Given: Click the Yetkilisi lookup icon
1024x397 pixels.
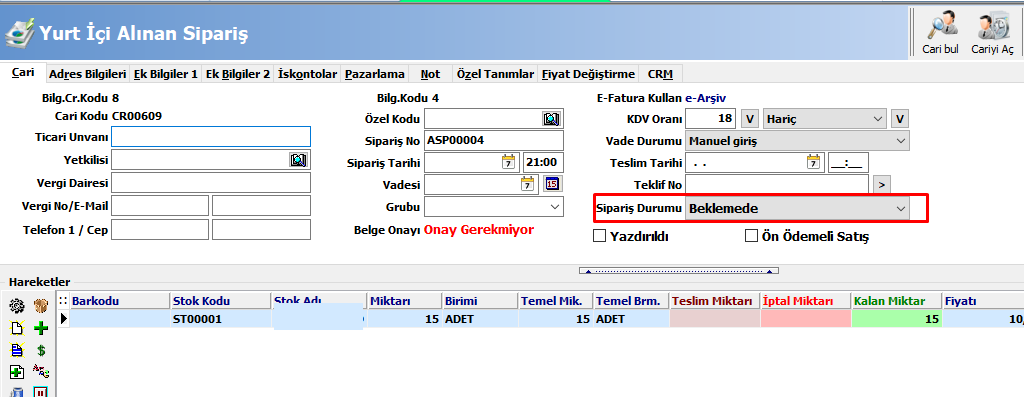Looking at the screenshot, I should click(298, 160).
